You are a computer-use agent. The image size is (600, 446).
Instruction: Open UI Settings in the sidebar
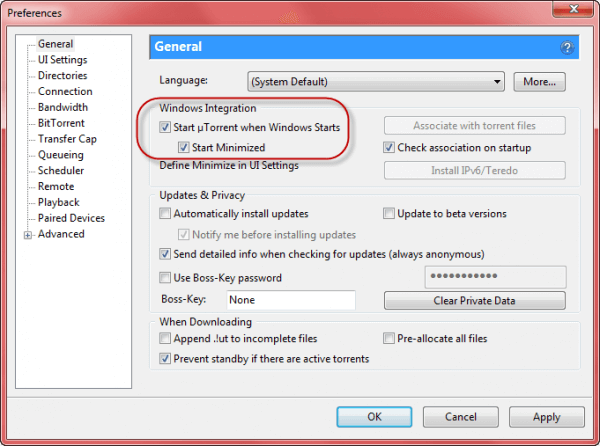tap(62, 60)
